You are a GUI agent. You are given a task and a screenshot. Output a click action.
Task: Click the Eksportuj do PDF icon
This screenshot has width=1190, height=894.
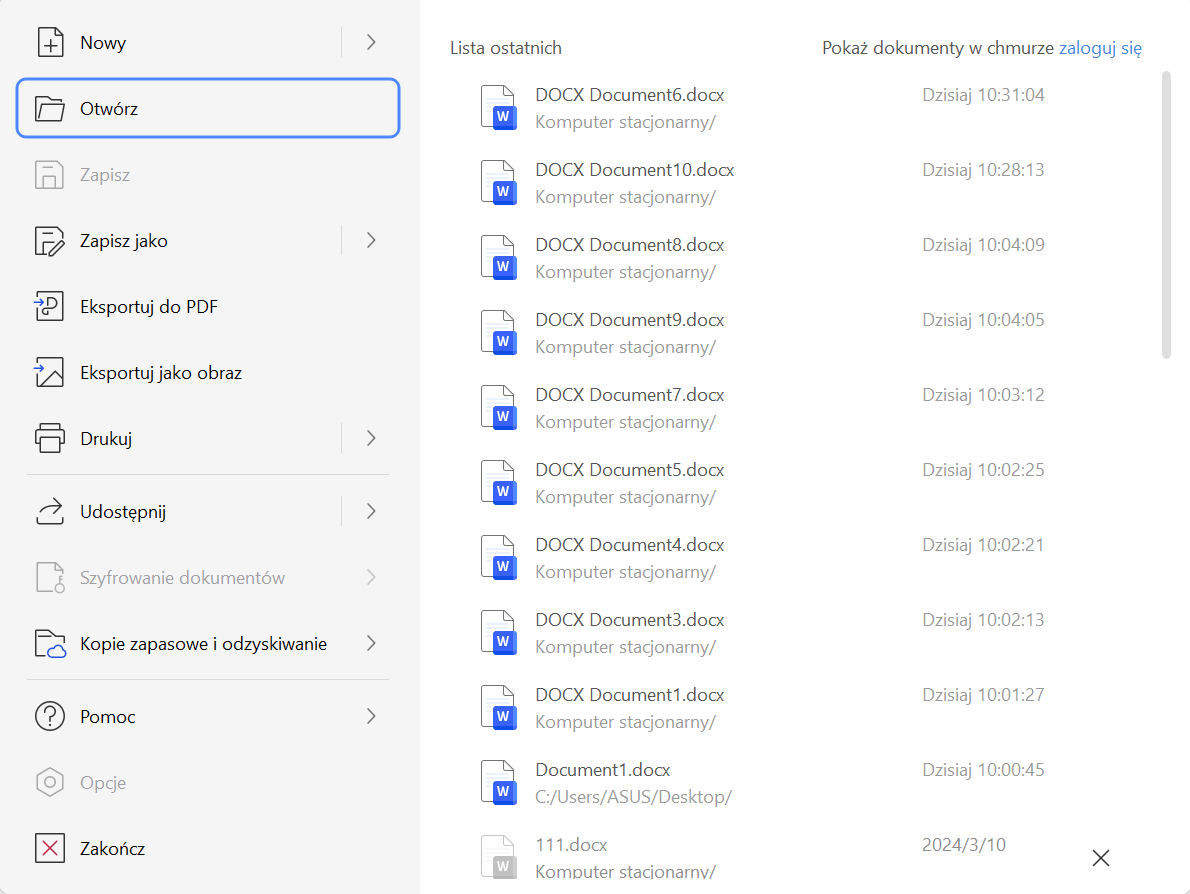pos(50,306)
